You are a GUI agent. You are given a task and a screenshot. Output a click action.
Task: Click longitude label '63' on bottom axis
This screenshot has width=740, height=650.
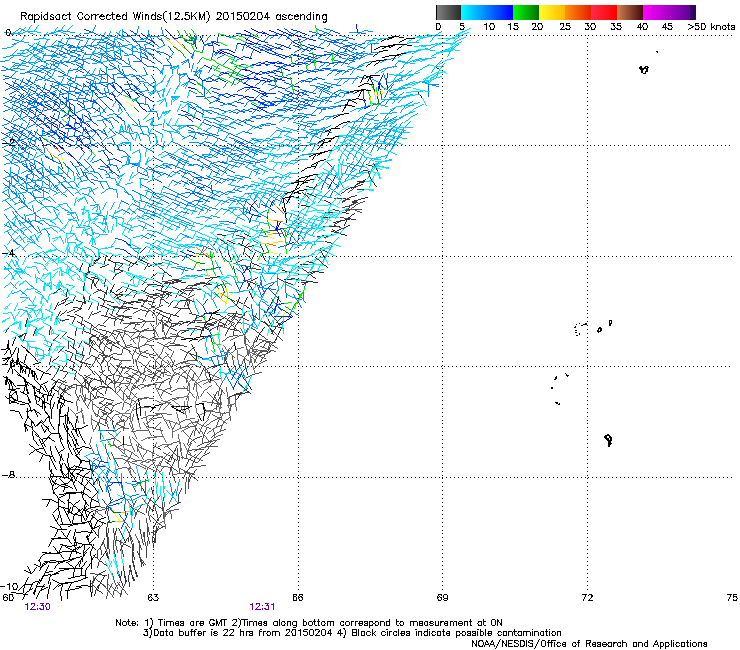click(153, 598)
